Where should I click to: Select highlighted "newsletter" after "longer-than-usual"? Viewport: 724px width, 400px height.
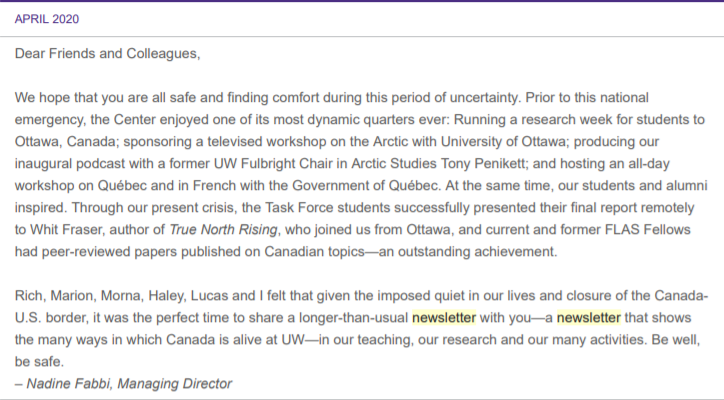[444, 318]
